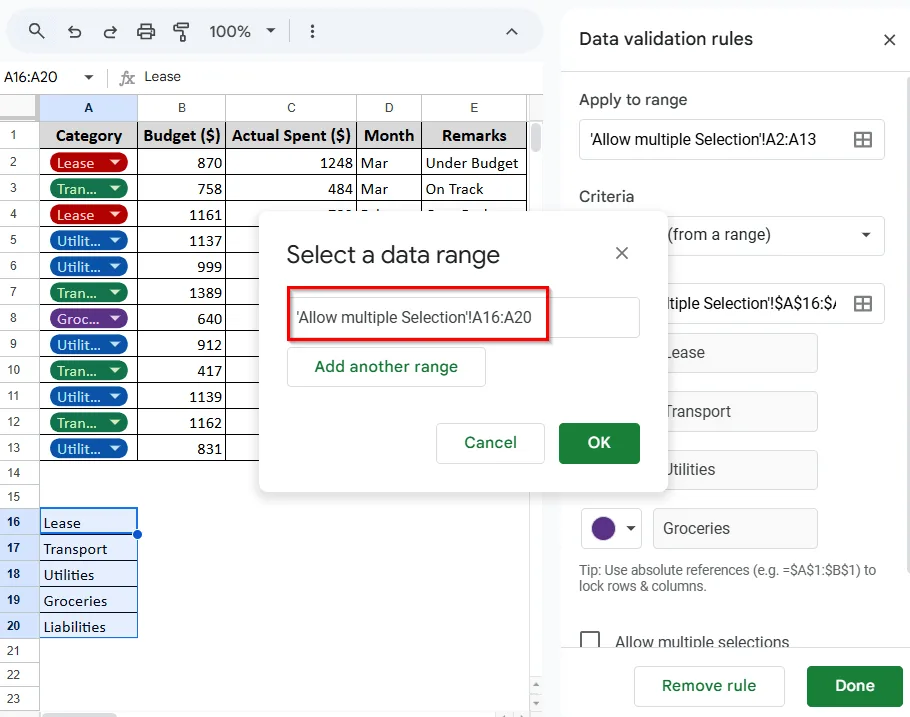Undo the last action
The width and height of the screenshot is (910, 717).
click(x=74, y=31)
